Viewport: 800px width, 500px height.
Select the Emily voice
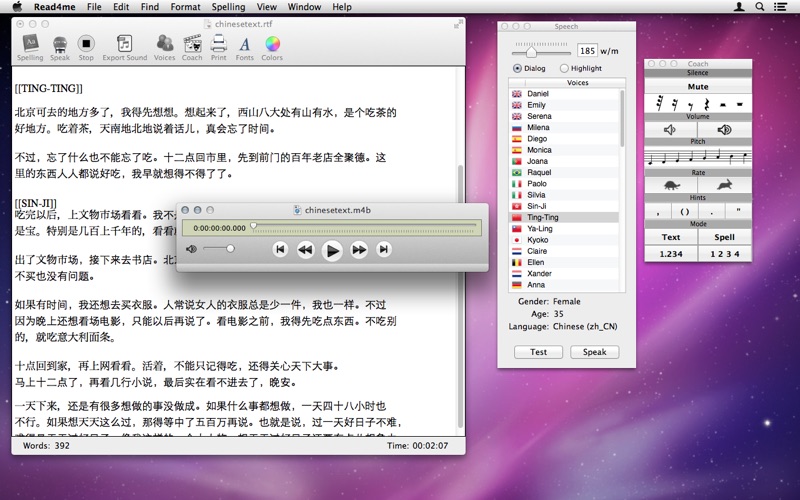[564, 105]
